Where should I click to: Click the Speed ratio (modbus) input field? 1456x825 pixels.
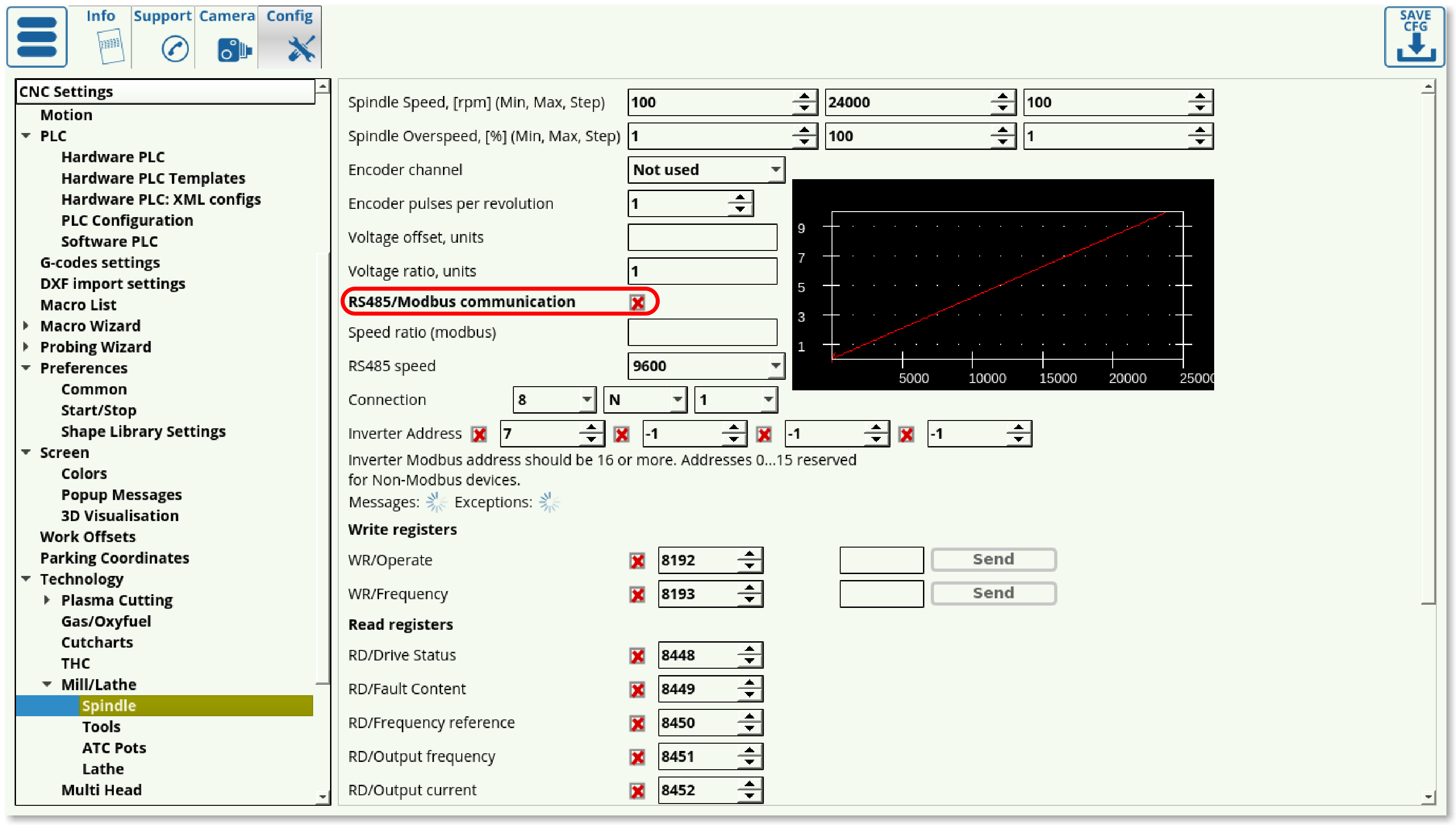[702, 332]
